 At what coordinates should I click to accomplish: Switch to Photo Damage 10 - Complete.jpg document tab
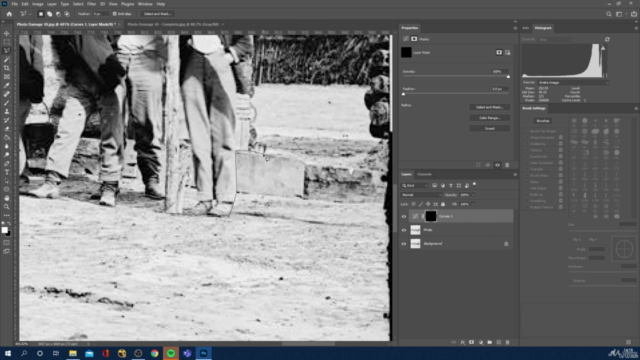(x=173, y=24)
